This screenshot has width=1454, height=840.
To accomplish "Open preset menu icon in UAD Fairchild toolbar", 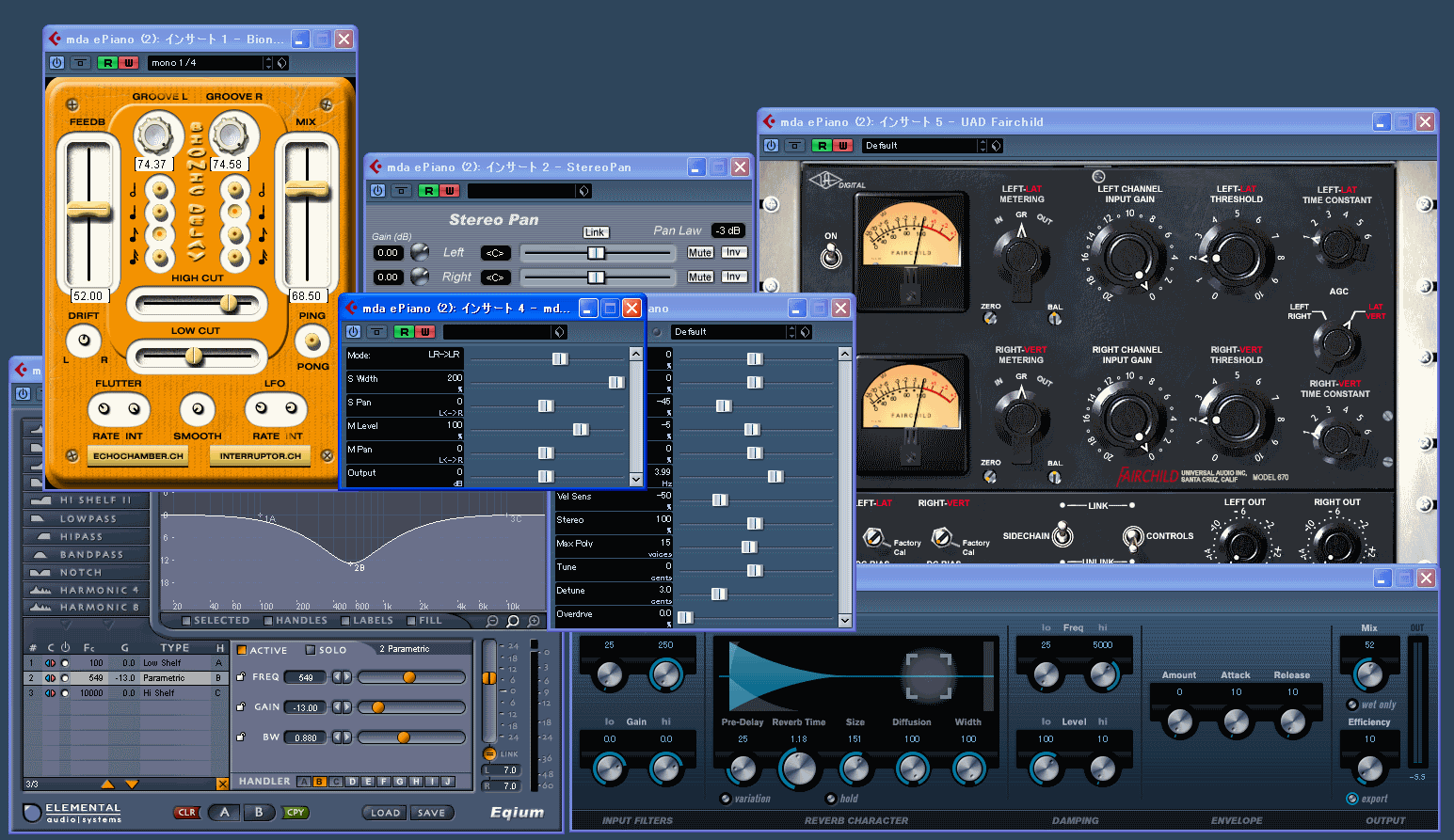I will 996,146.
